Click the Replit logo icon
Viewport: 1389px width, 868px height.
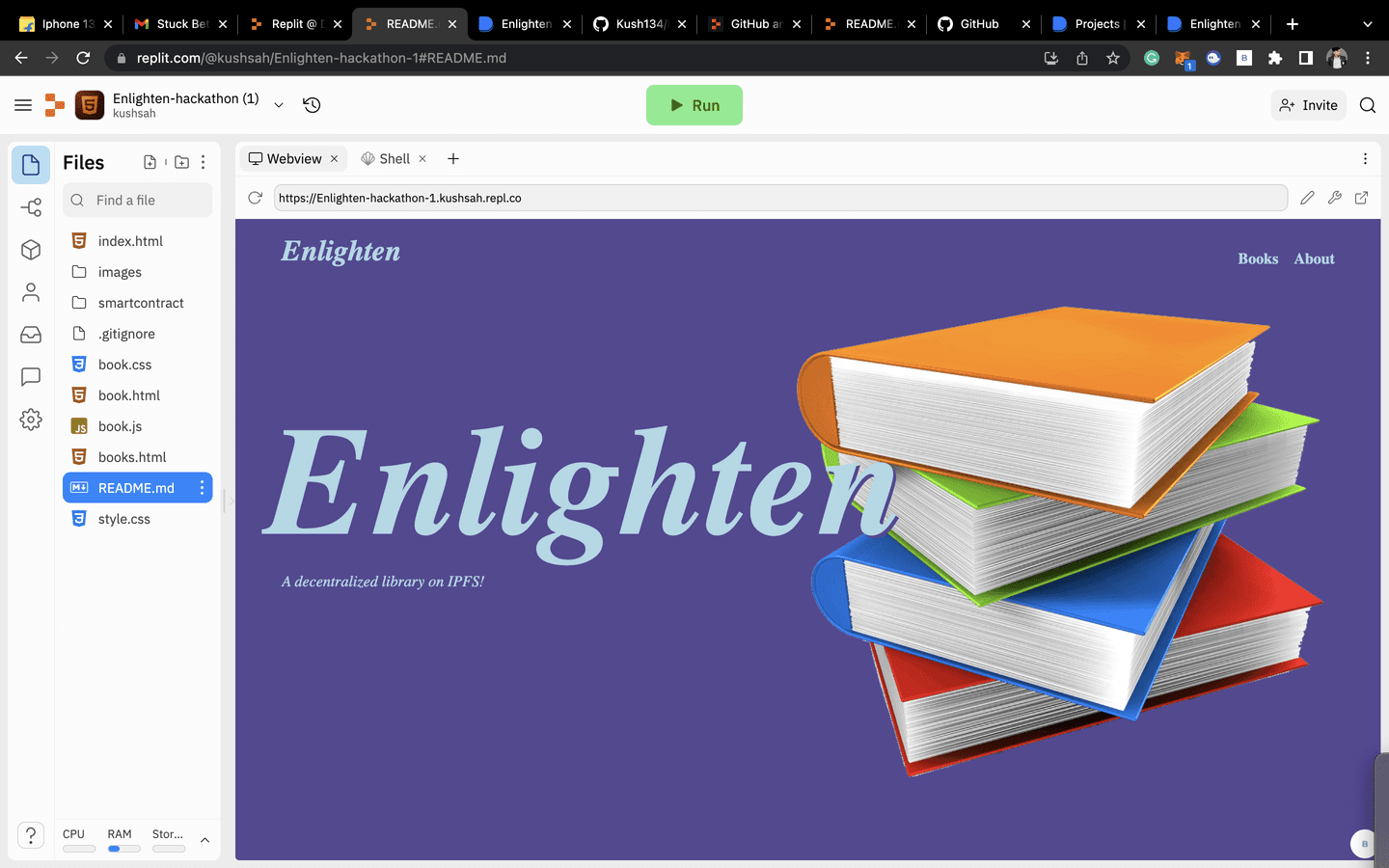pyautogui.click(x=55, y=105)
